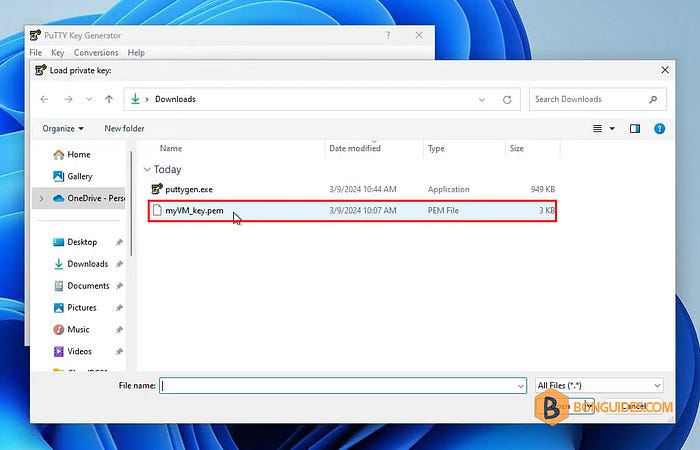Open the Organize menu

pos(63,129)
